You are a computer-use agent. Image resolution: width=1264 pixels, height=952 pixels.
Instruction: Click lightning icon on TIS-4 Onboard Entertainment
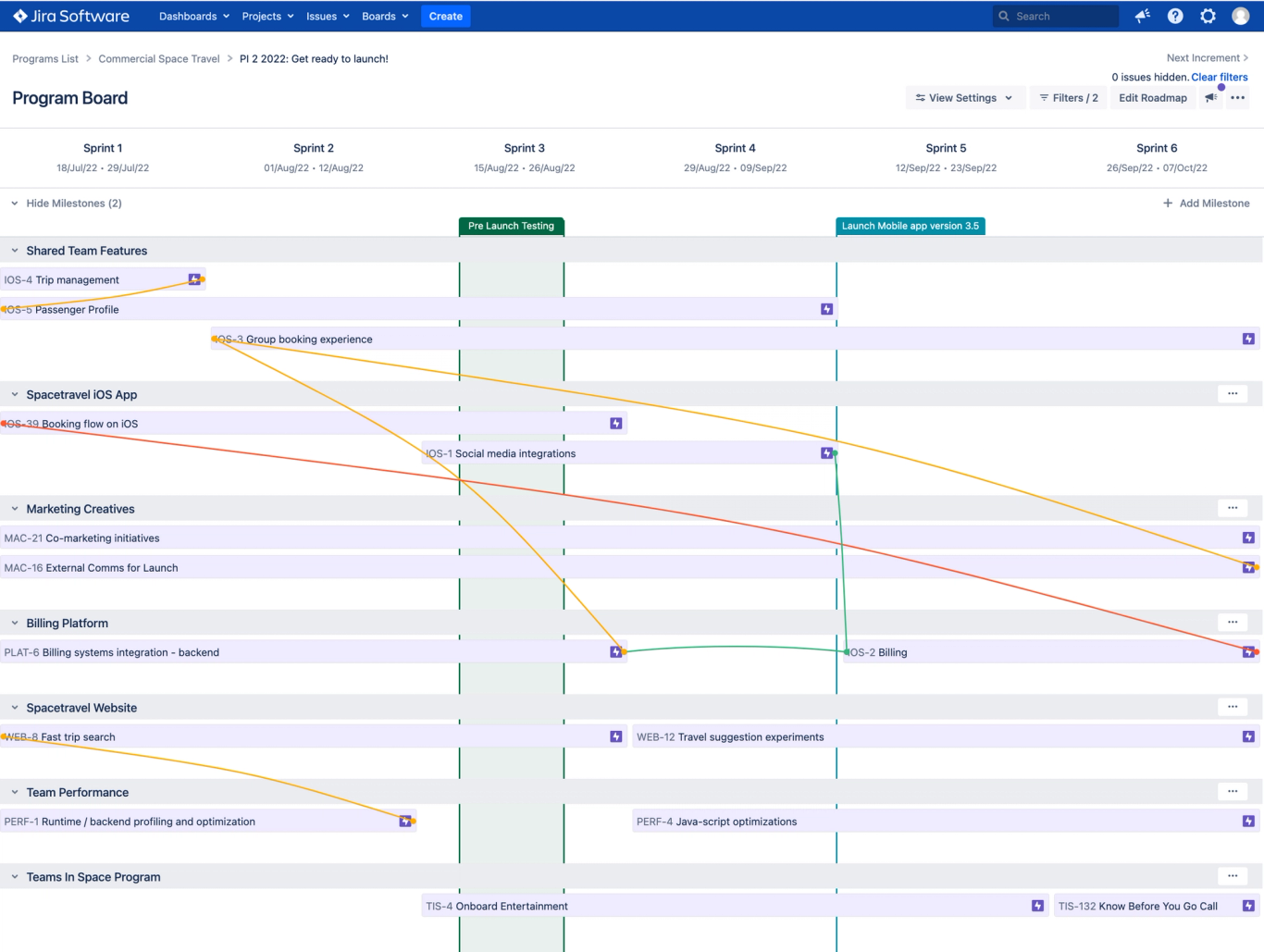pos(1037,906)
